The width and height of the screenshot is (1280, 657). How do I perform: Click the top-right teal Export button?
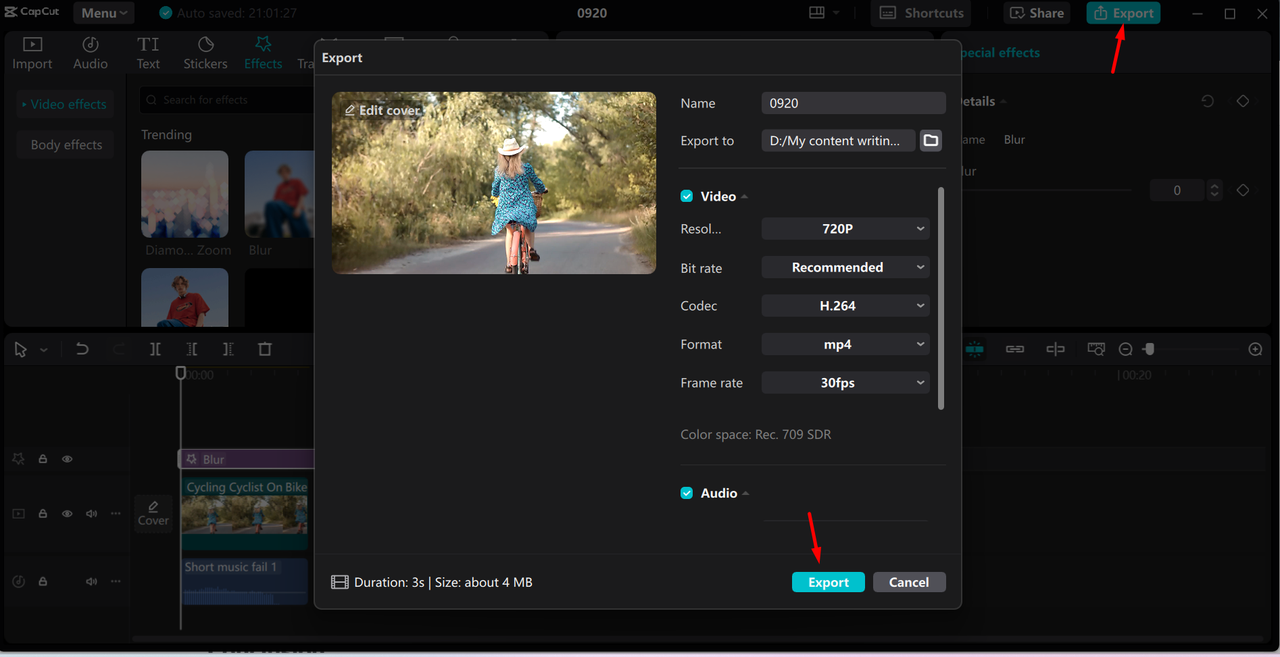click(x=1124, y=13)
